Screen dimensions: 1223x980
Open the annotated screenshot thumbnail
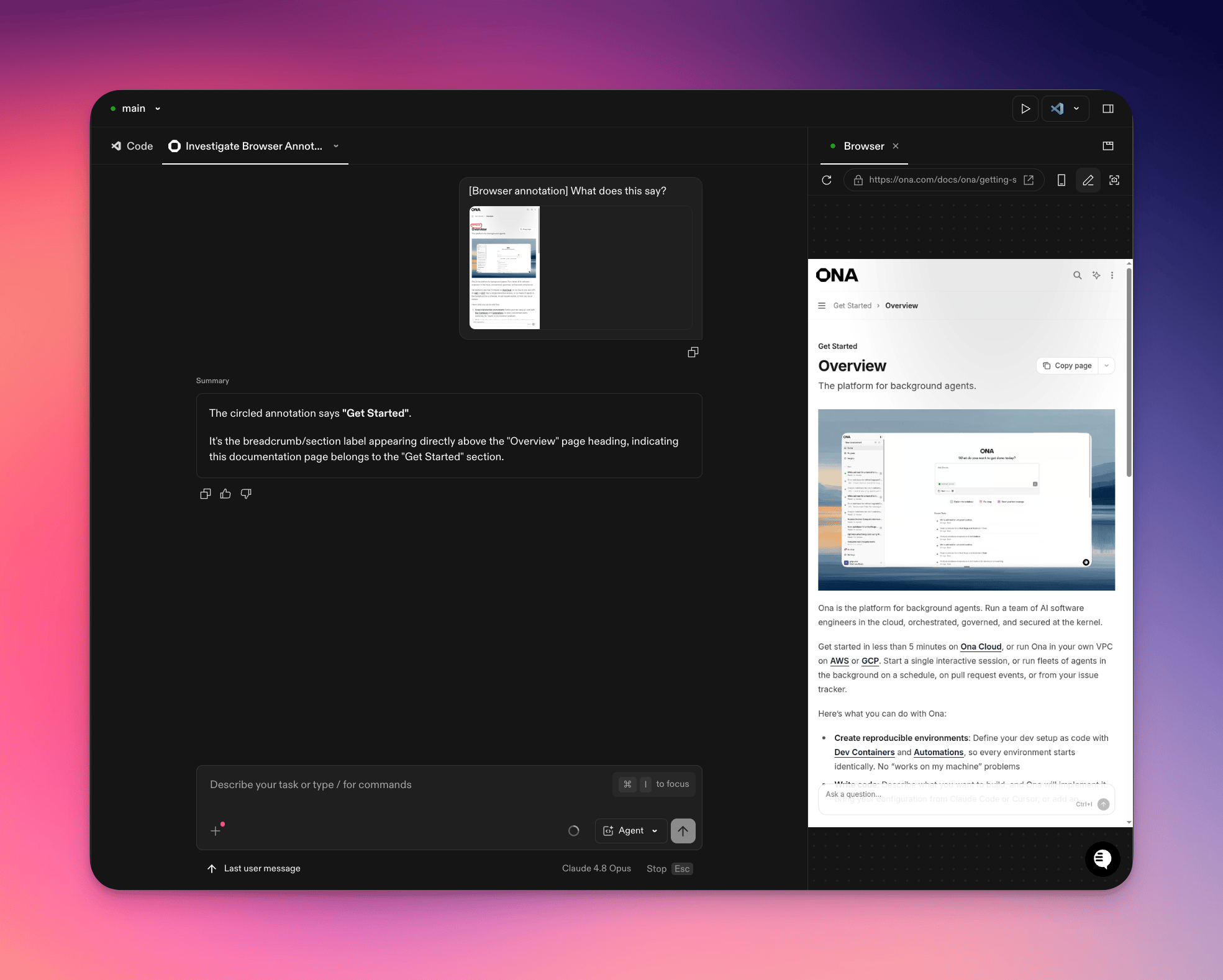504,268
